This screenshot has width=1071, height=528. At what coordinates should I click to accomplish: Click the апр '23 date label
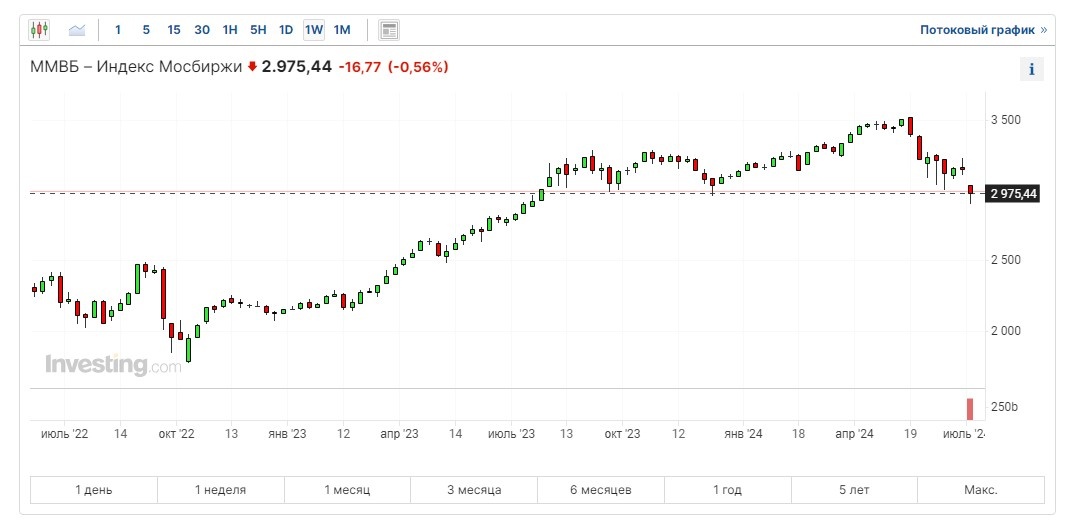coord(399,434)
